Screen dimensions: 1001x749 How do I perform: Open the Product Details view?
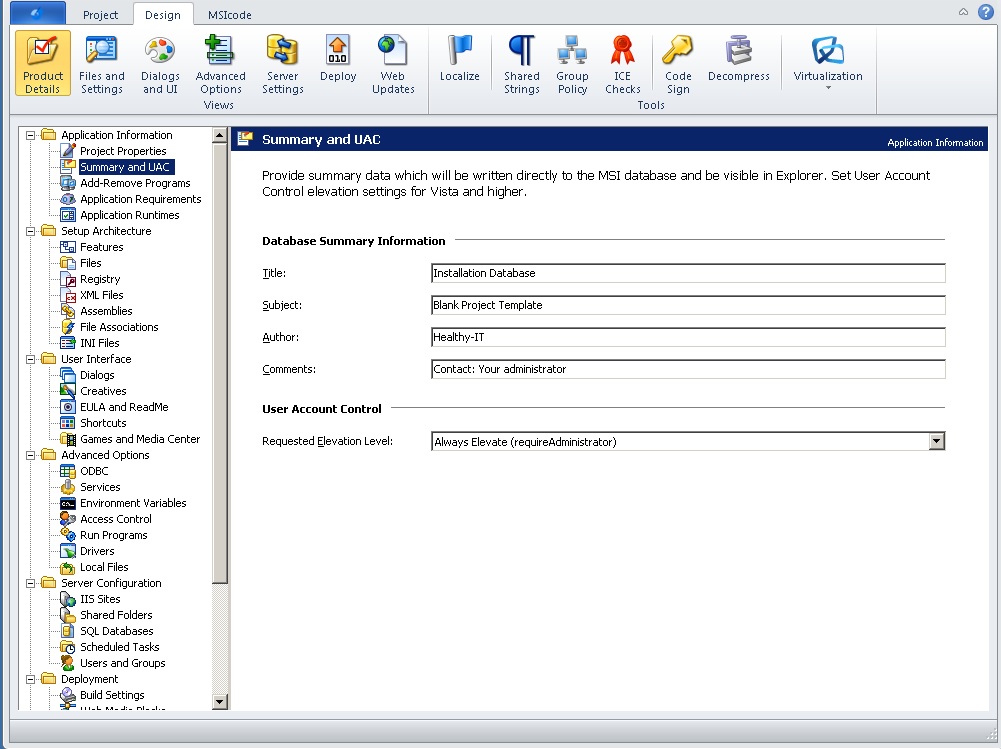click(x=43, y=63)
